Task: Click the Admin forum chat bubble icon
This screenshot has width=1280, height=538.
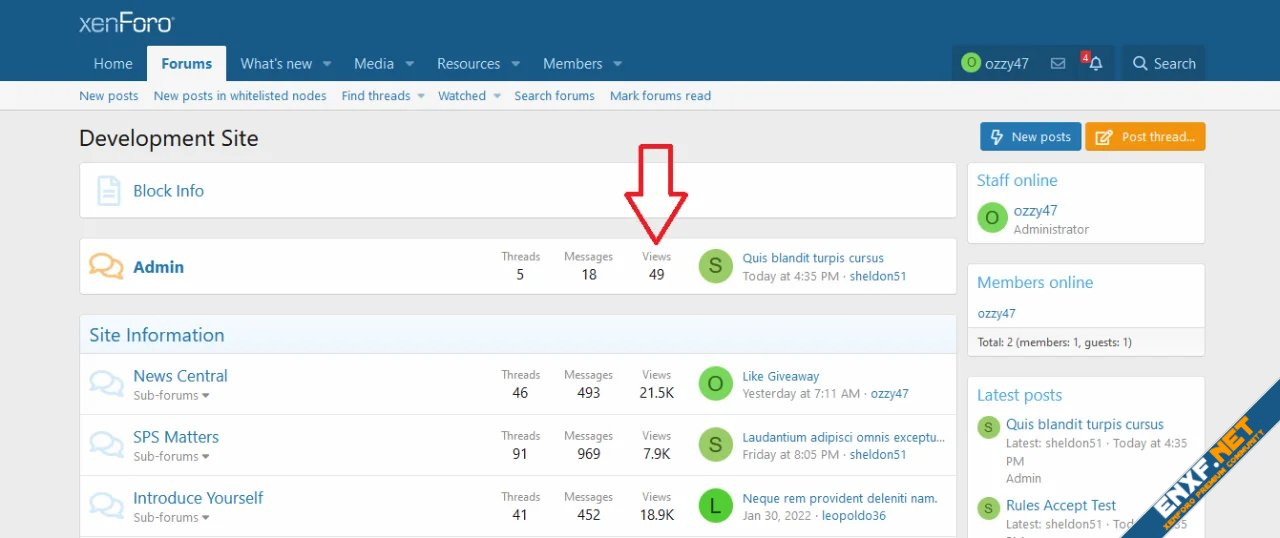Action: click(x=106, y=267)
